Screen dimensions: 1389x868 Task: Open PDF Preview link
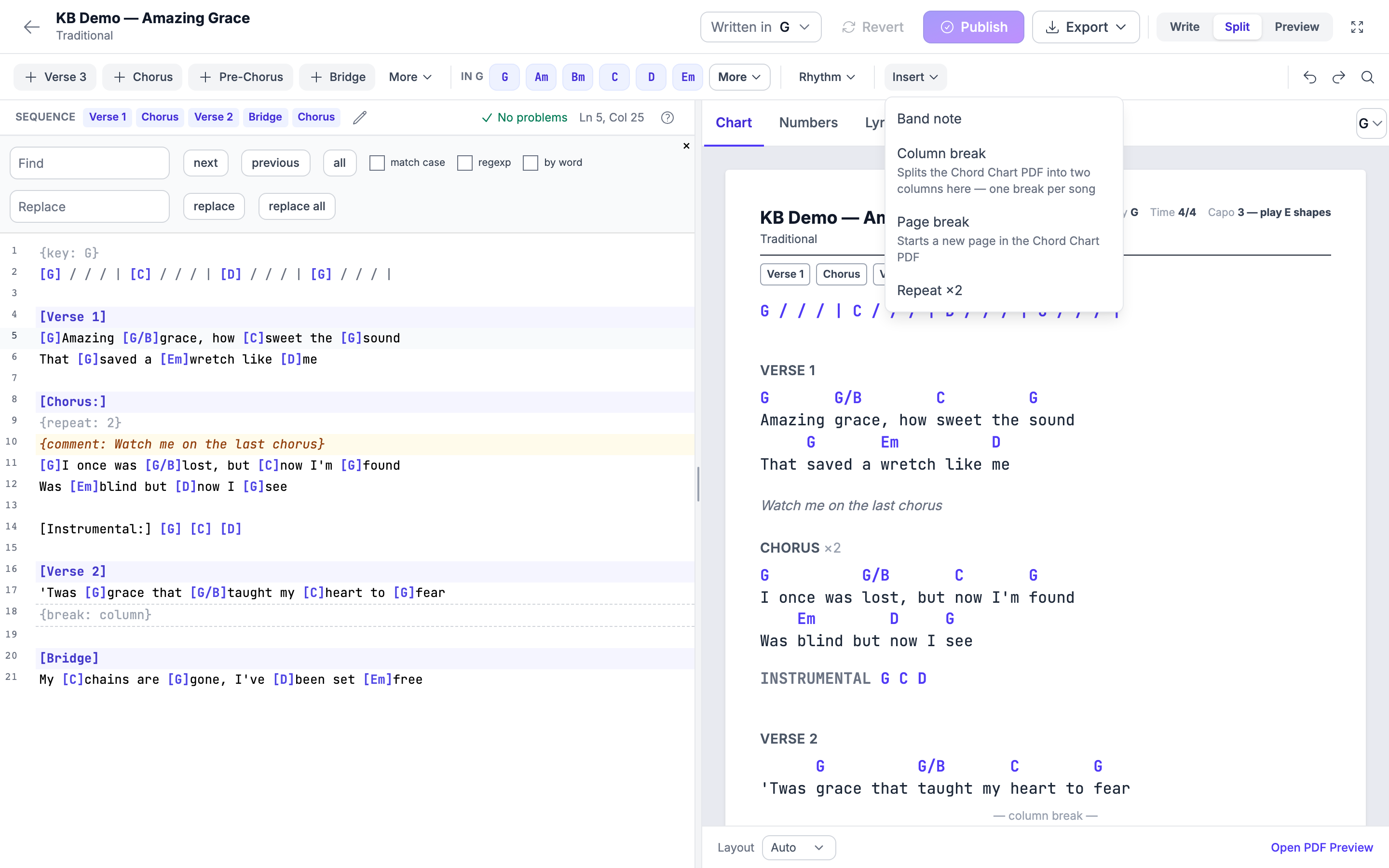click(x=1322, y=847)
